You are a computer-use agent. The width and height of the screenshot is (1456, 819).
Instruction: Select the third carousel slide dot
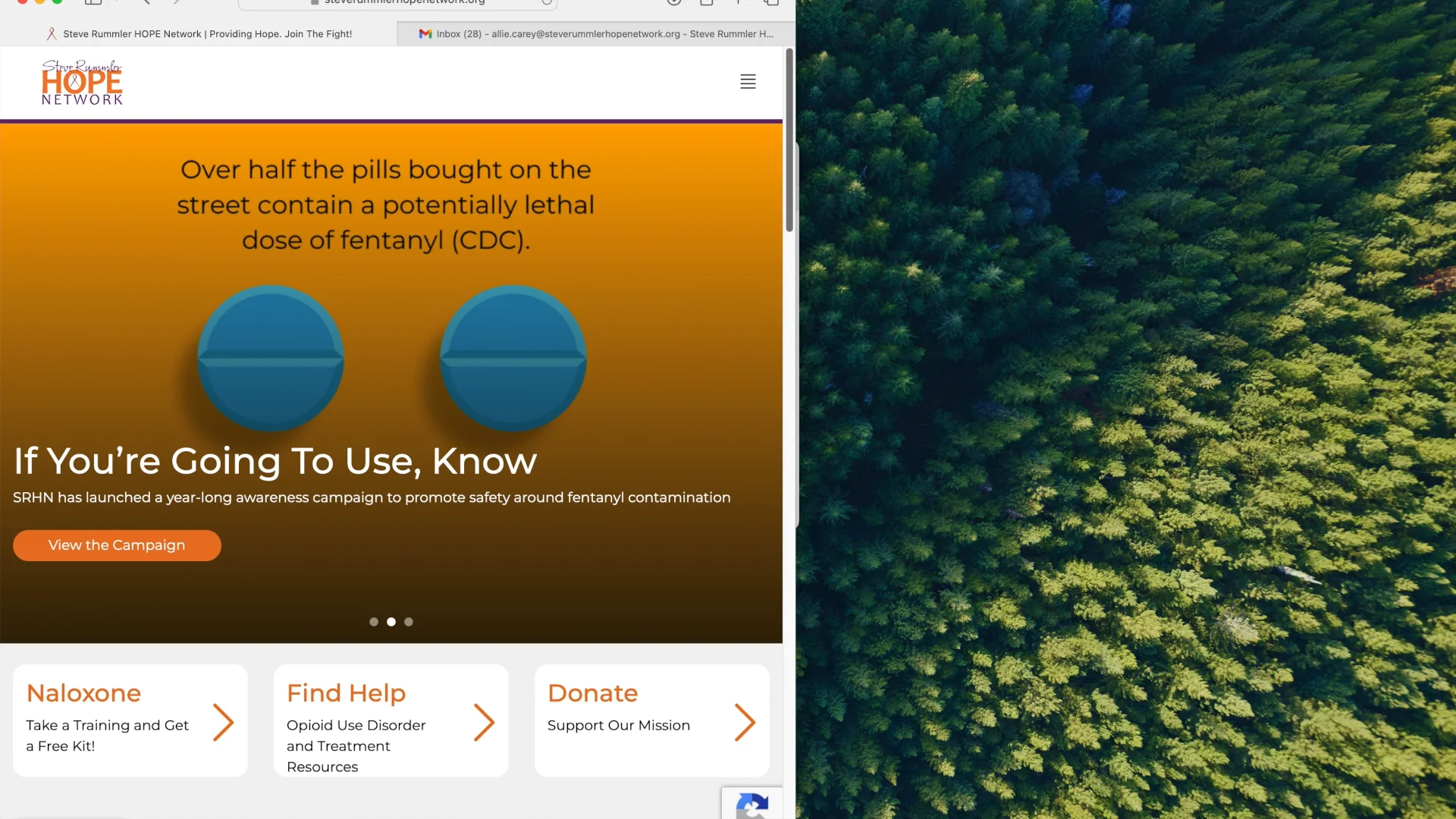click(409, 622)
